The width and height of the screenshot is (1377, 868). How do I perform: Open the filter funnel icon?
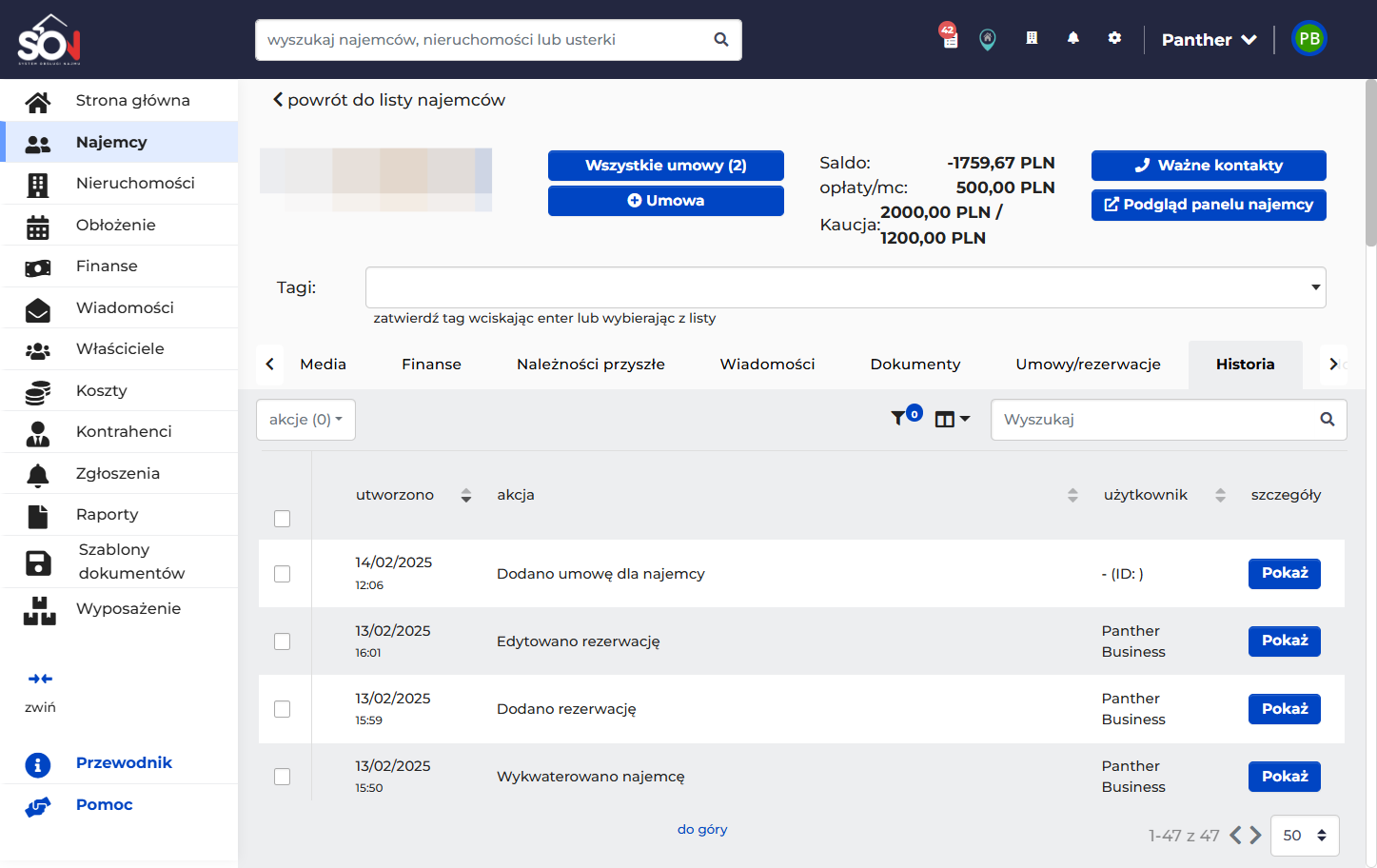[898, 419]
